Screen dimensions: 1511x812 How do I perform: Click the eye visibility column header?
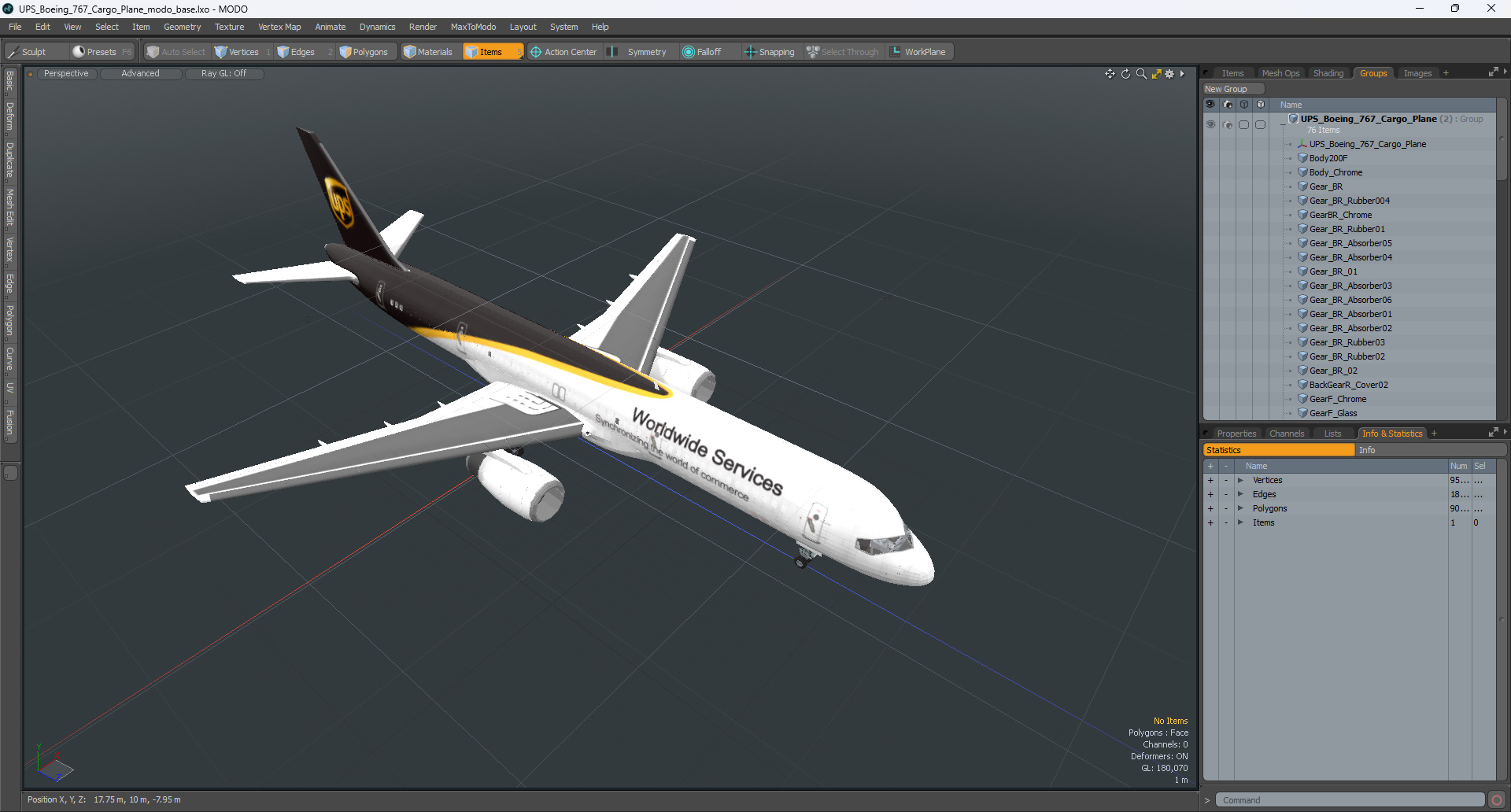[x=1210, y=105]
